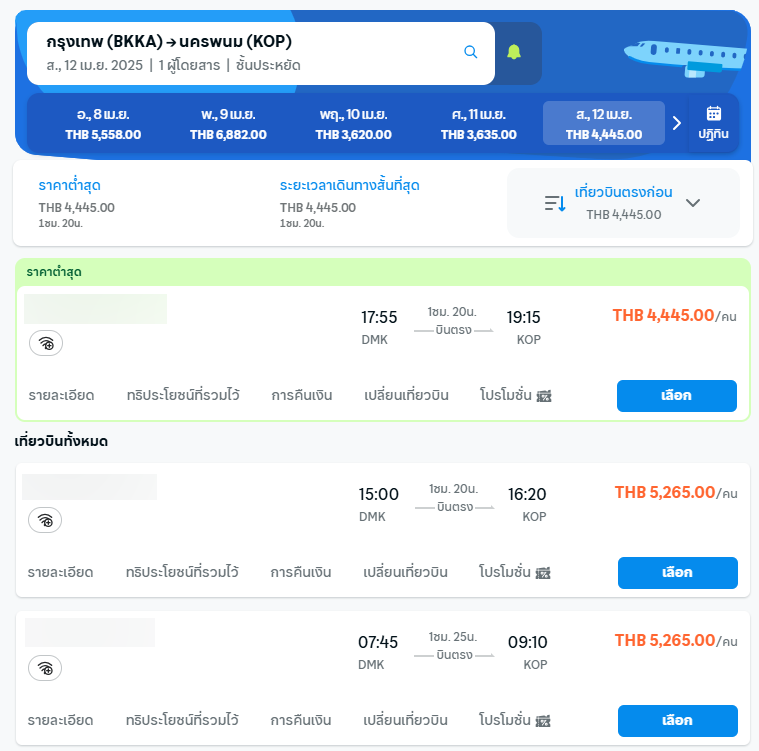Sort by ราคาต่ำสุด option

pyautogui.click(x=76, y=203)
